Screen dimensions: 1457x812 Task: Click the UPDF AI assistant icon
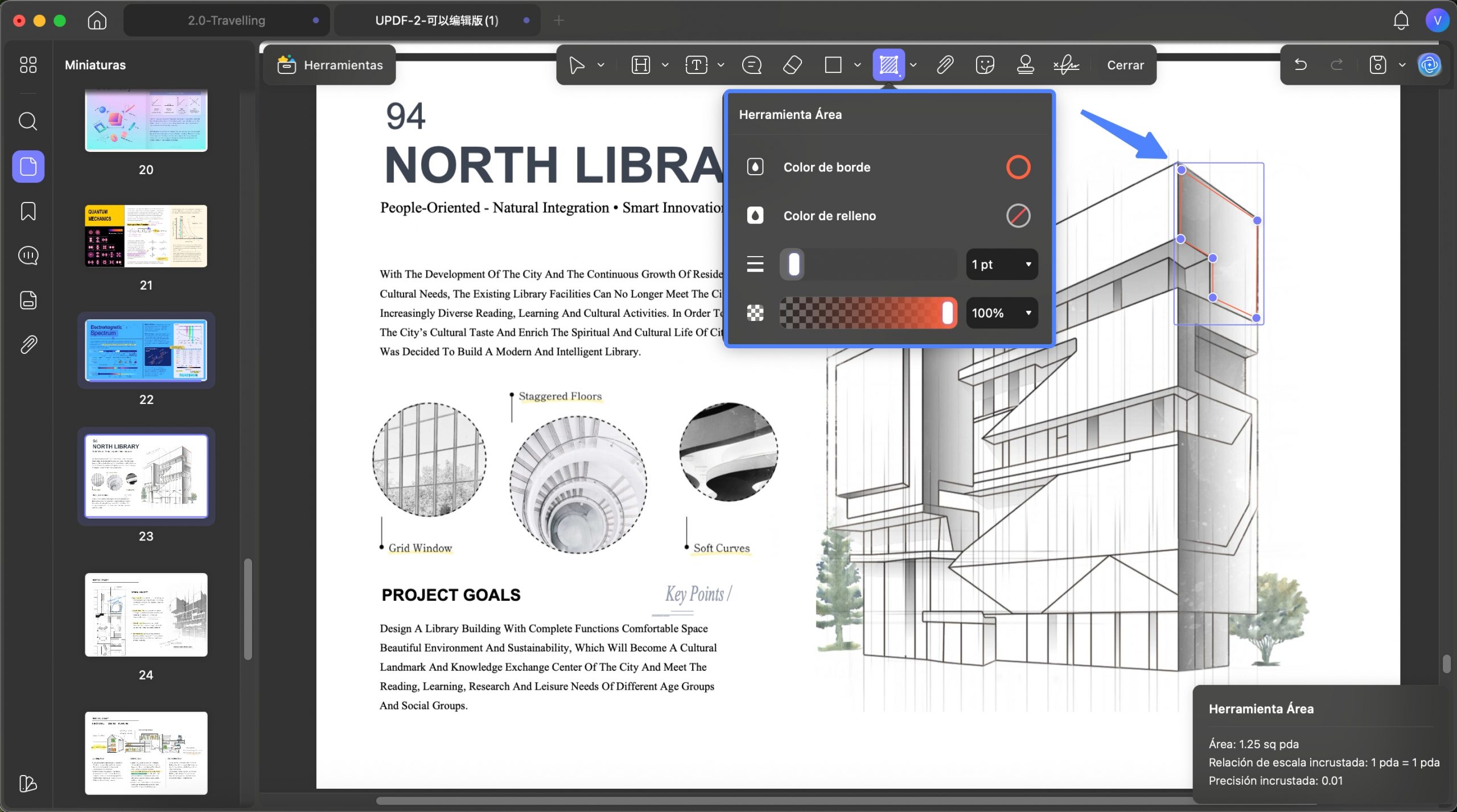tap(1429, 65)
